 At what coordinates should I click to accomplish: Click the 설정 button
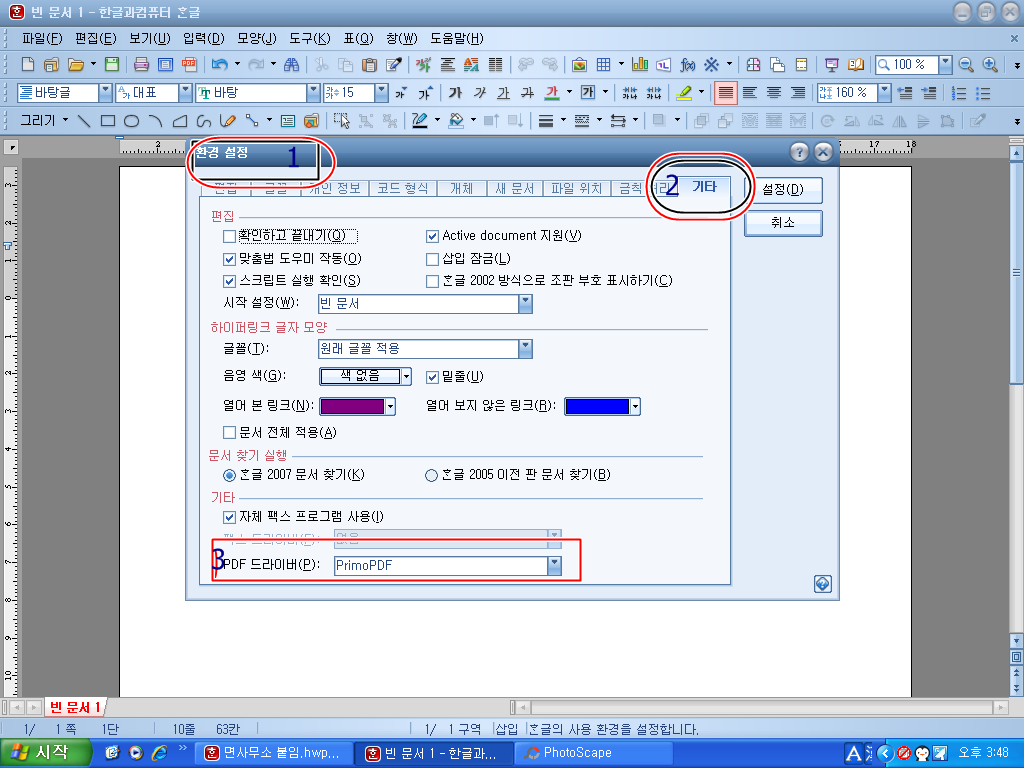coord(782,190)
